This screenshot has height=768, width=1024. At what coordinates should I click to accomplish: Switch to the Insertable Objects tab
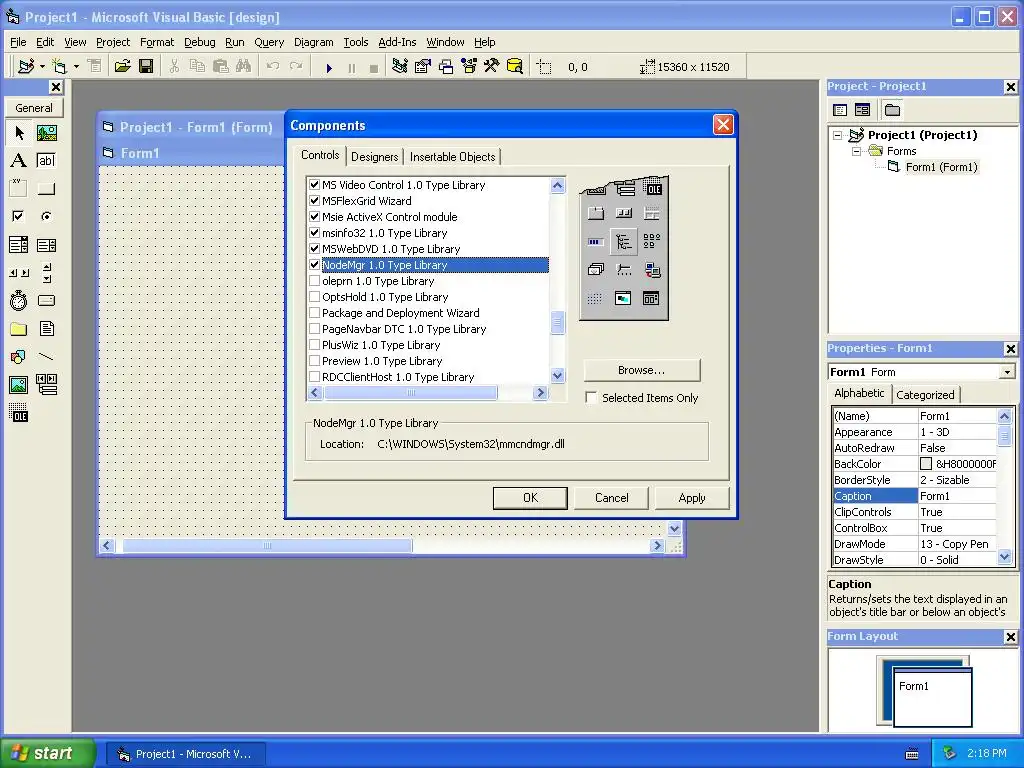click(453, 157)
